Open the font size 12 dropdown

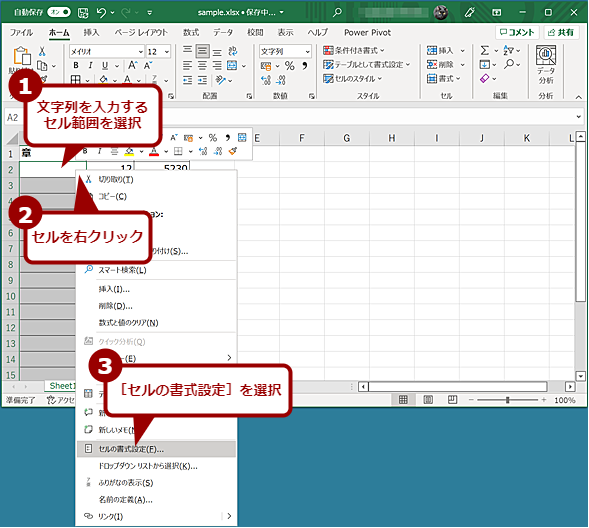point(166,51)
